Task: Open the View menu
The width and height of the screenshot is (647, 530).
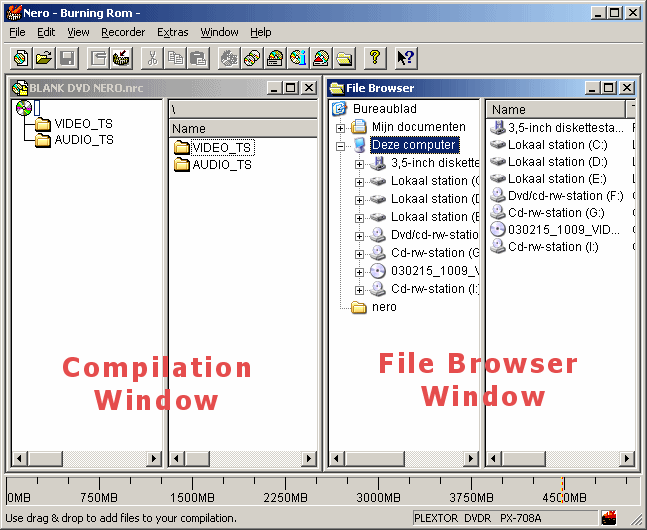Action: pos(78,32)
